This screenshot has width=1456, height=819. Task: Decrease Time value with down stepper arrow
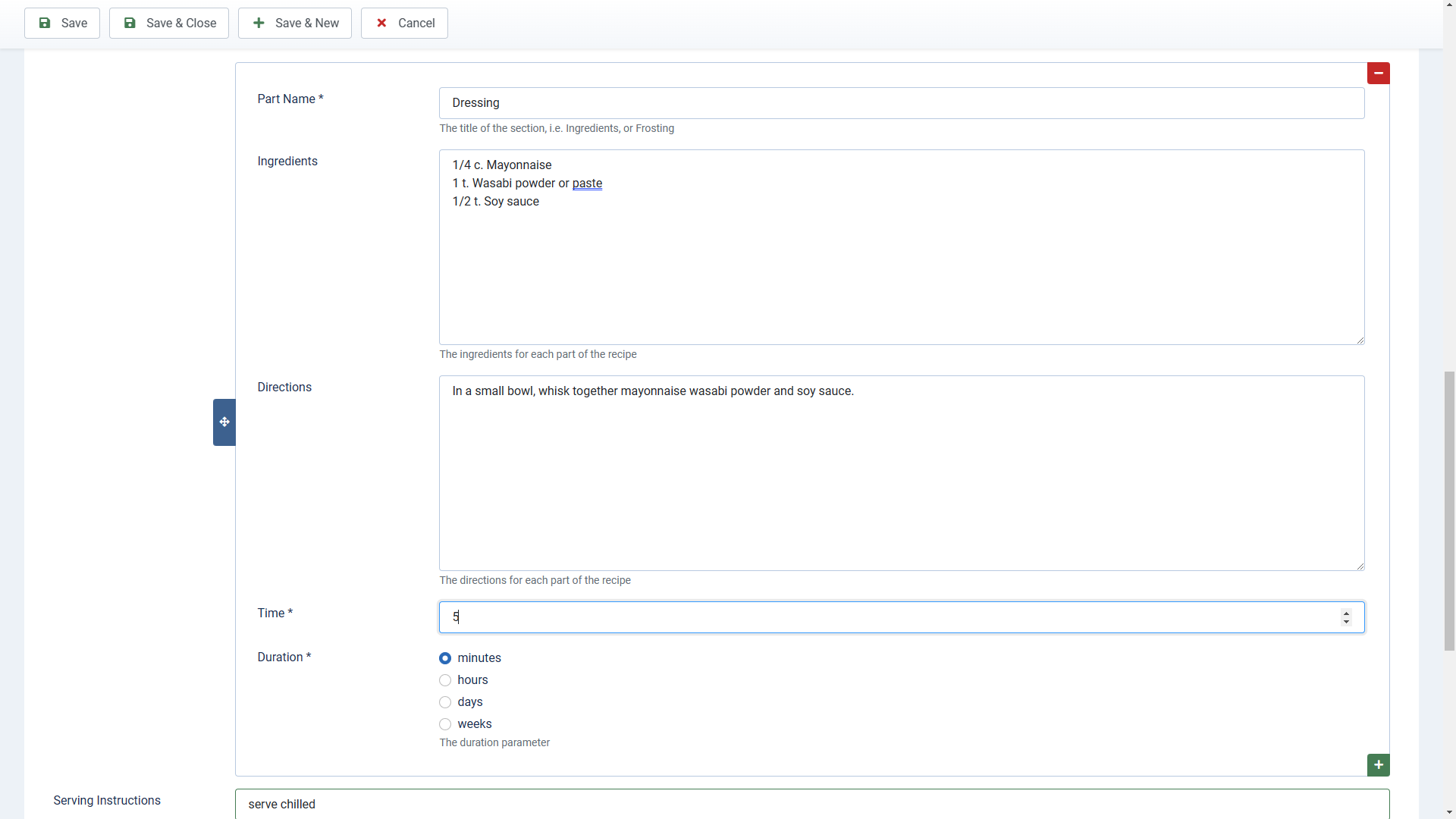[1346, 622]
